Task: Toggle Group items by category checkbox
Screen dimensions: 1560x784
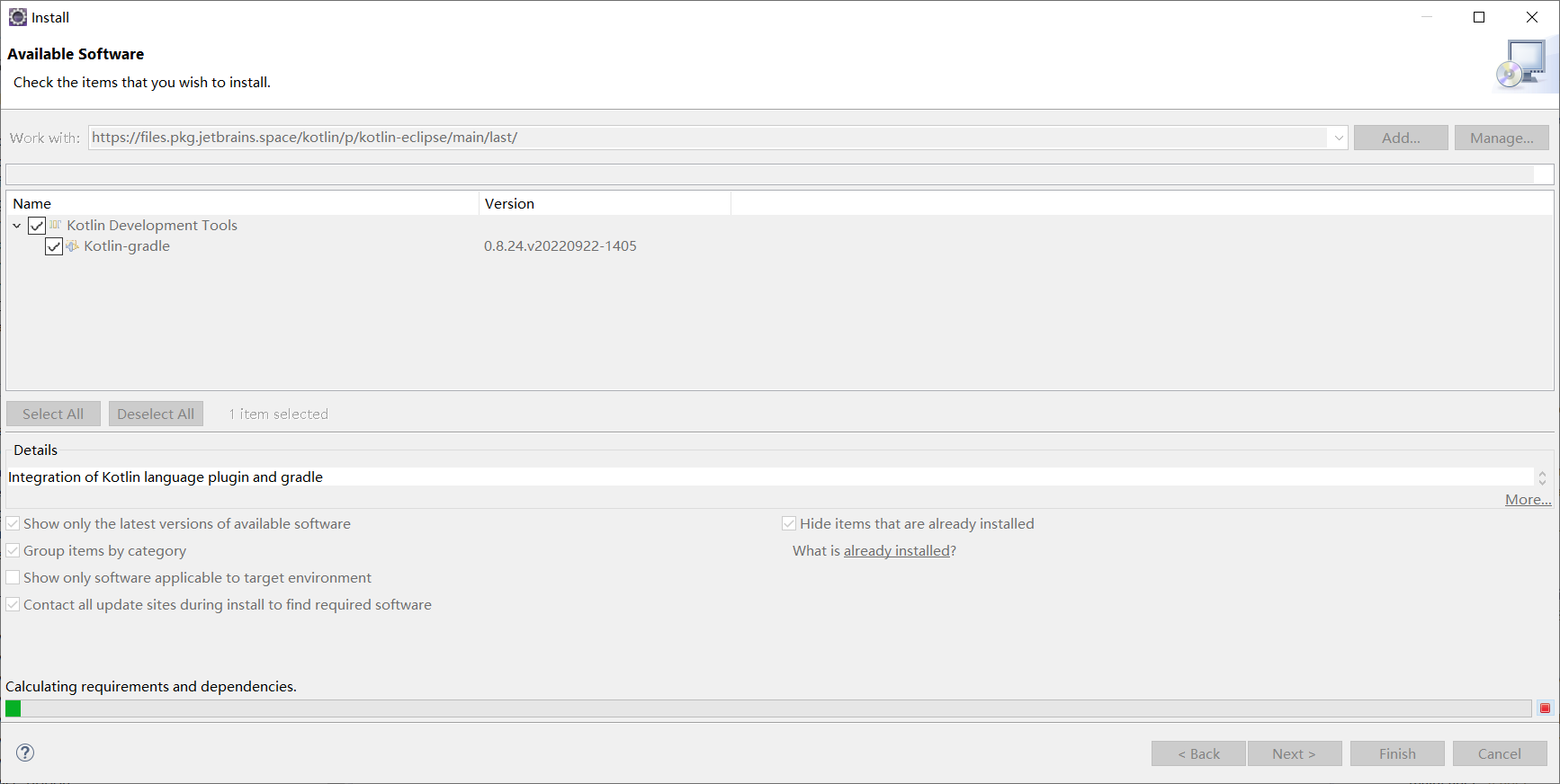Action: click(x=13, y=550)
